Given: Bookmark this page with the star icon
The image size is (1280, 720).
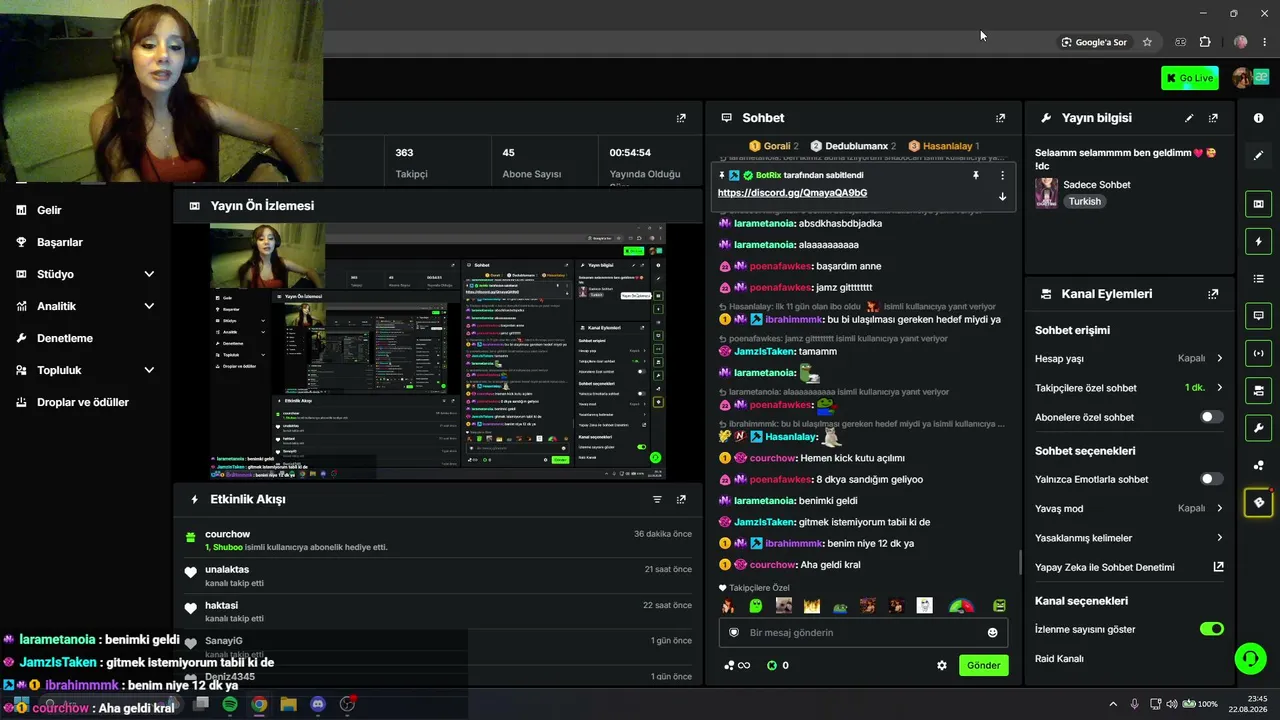Looking at the screenshot, I should [x=1147, y=42].
